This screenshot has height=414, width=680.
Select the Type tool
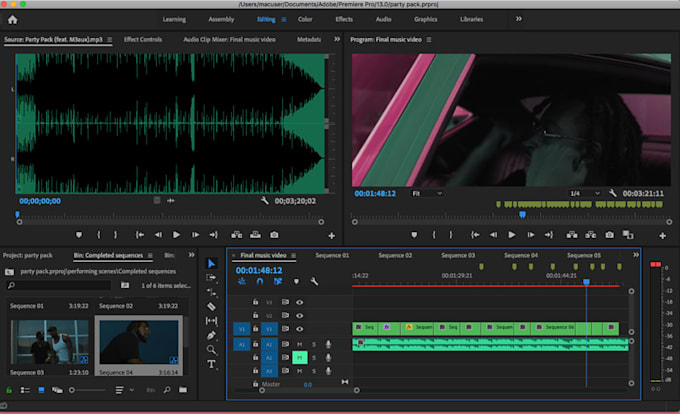coord(211,364)
